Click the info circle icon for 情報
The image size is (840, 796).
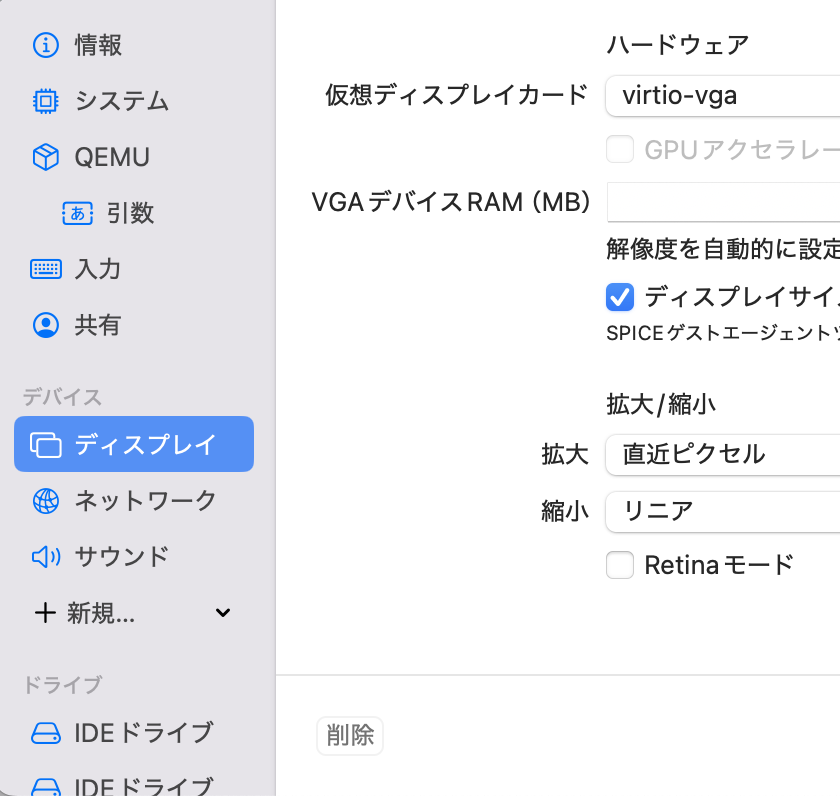pos(46,45)
